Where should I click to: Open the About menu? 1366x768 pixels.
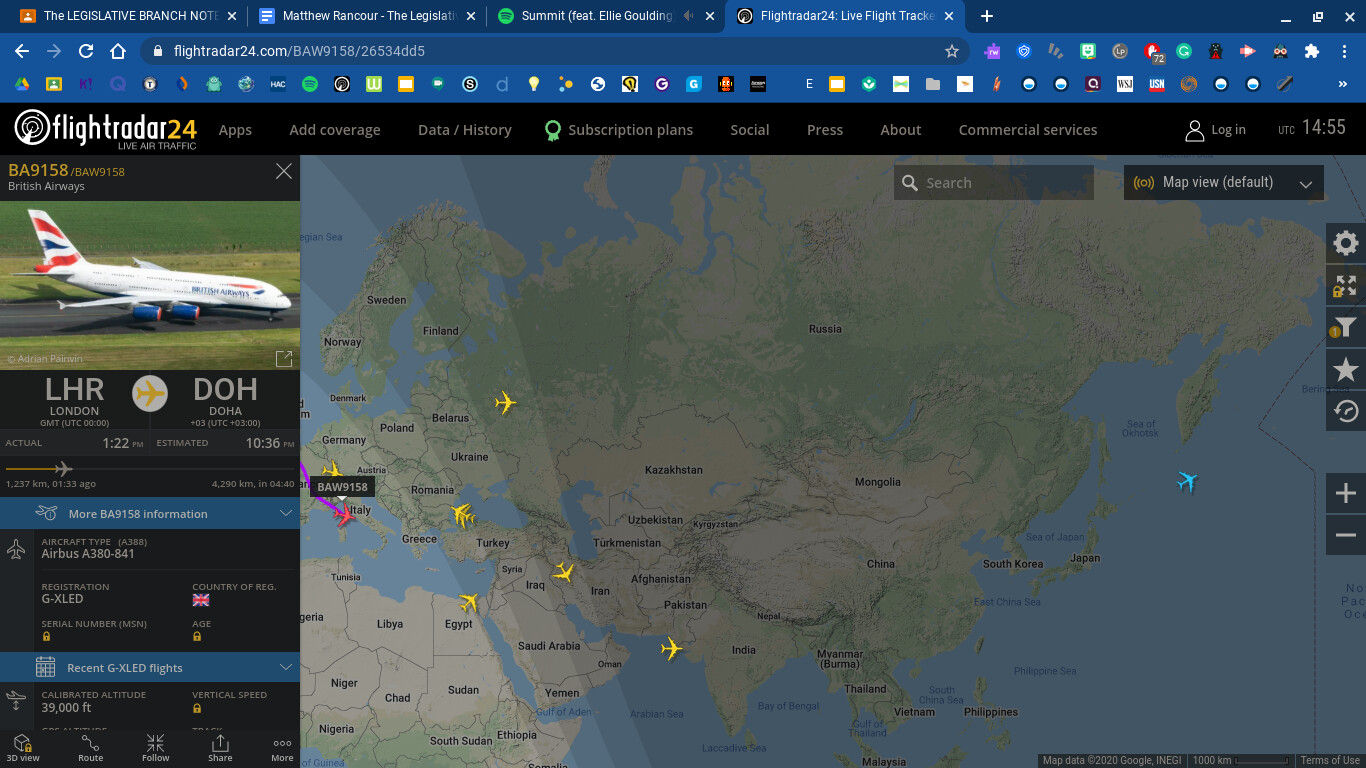[x=901, y=130]
